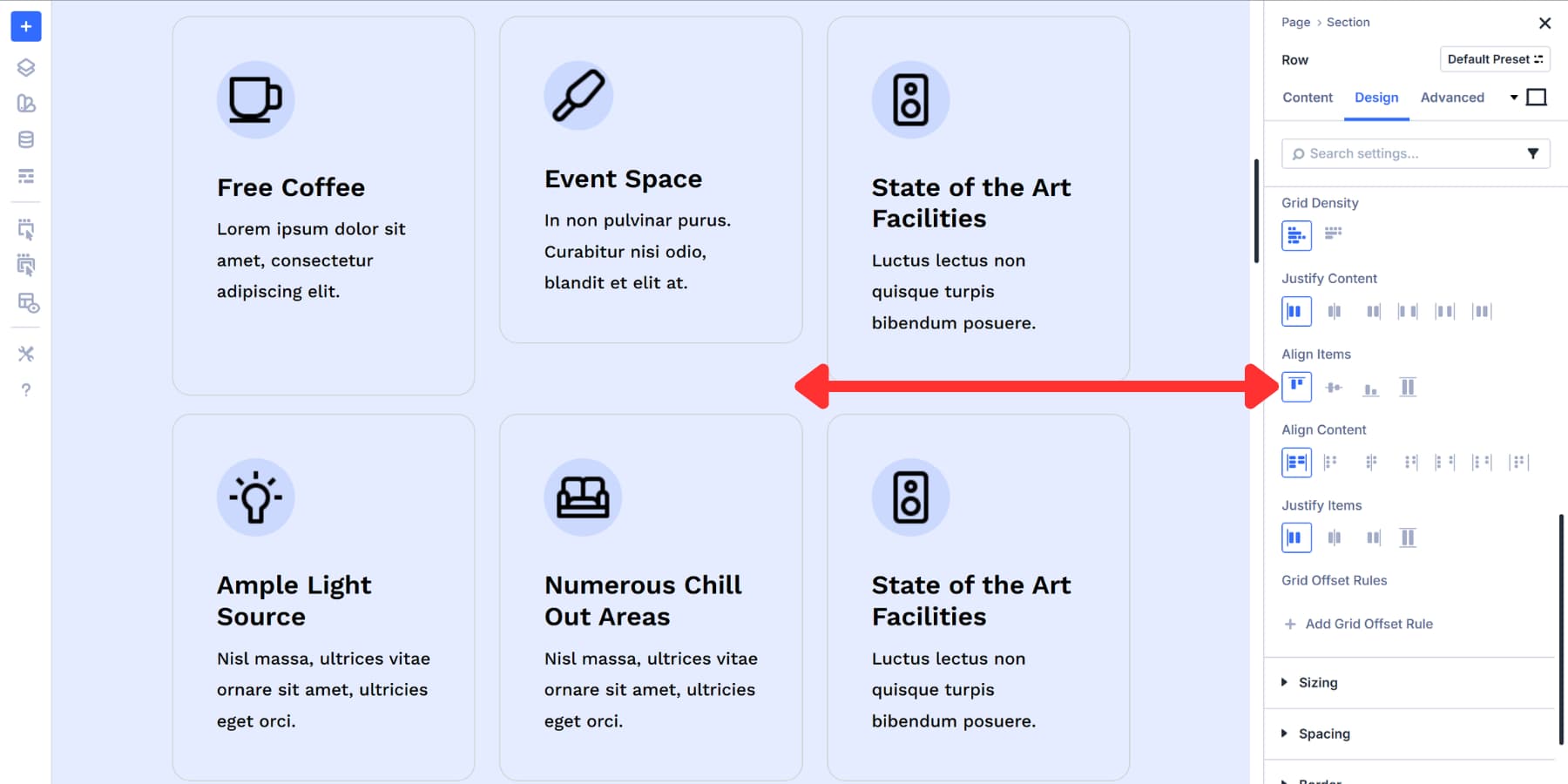Select the dense Grid Density option
Image resolution: width=1568 pixels, height=784 pixels.
[1333, 234]
